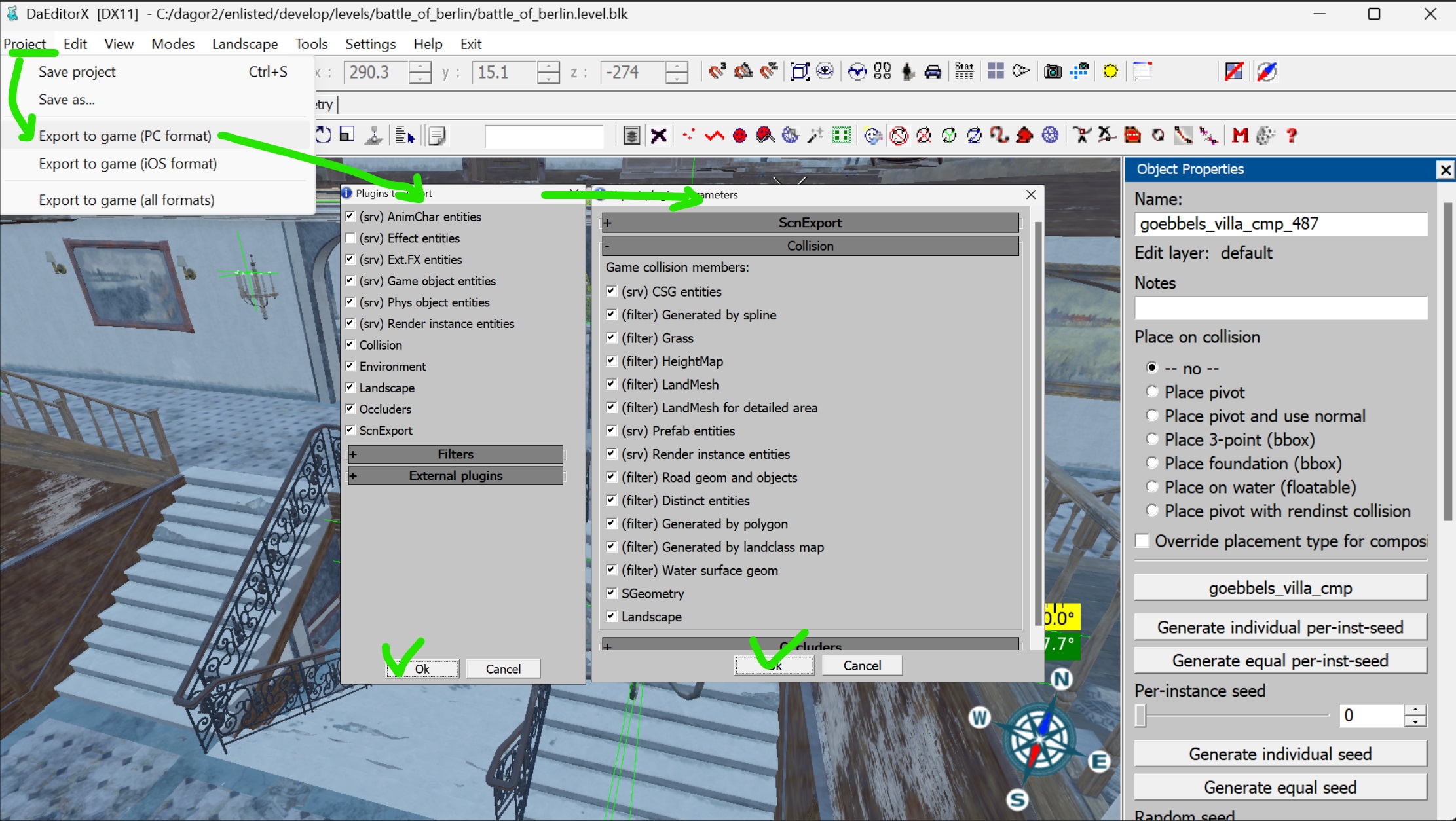Select Export to game PC format
The width and height of the screenshot is (1456, 821).
[x=124, y=135]
